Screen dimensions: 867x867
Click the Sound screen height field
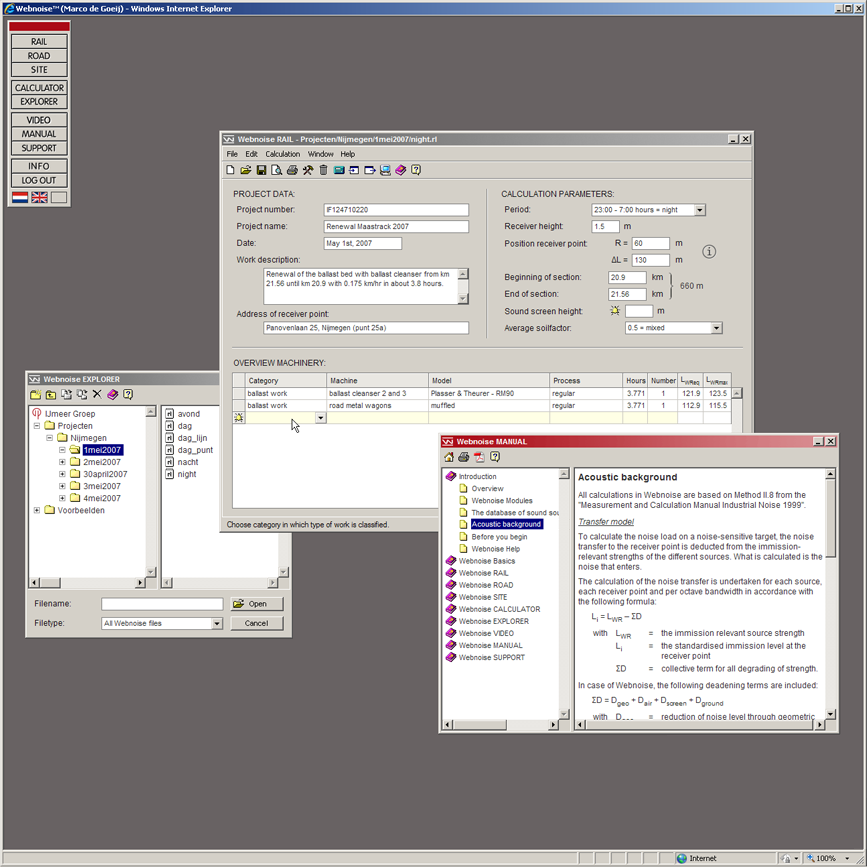point(639,311)
